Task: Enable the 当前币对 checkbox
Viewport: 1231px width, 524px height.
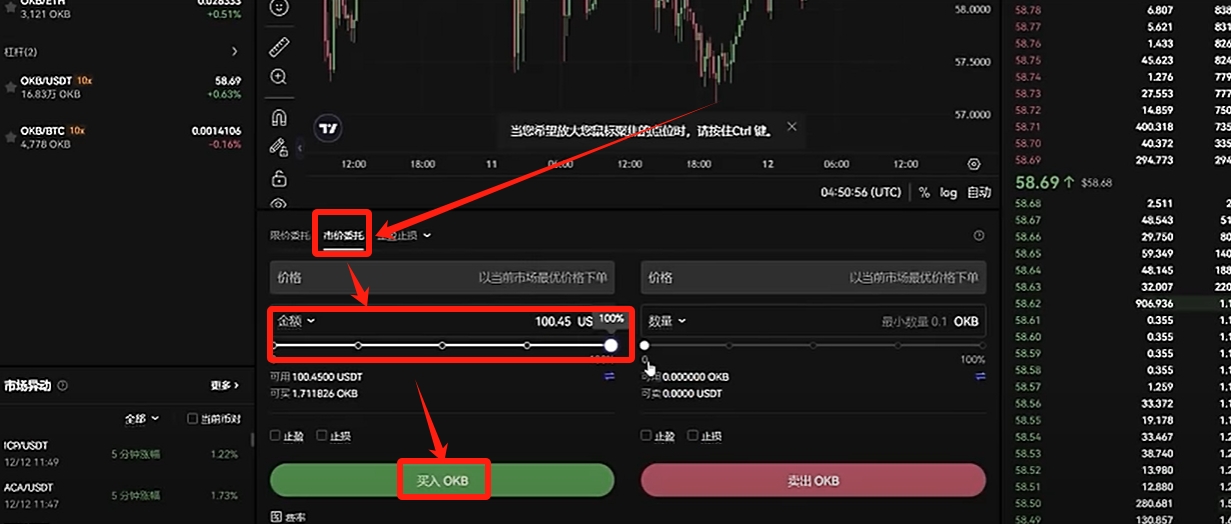Action: (x=193, y=419)
